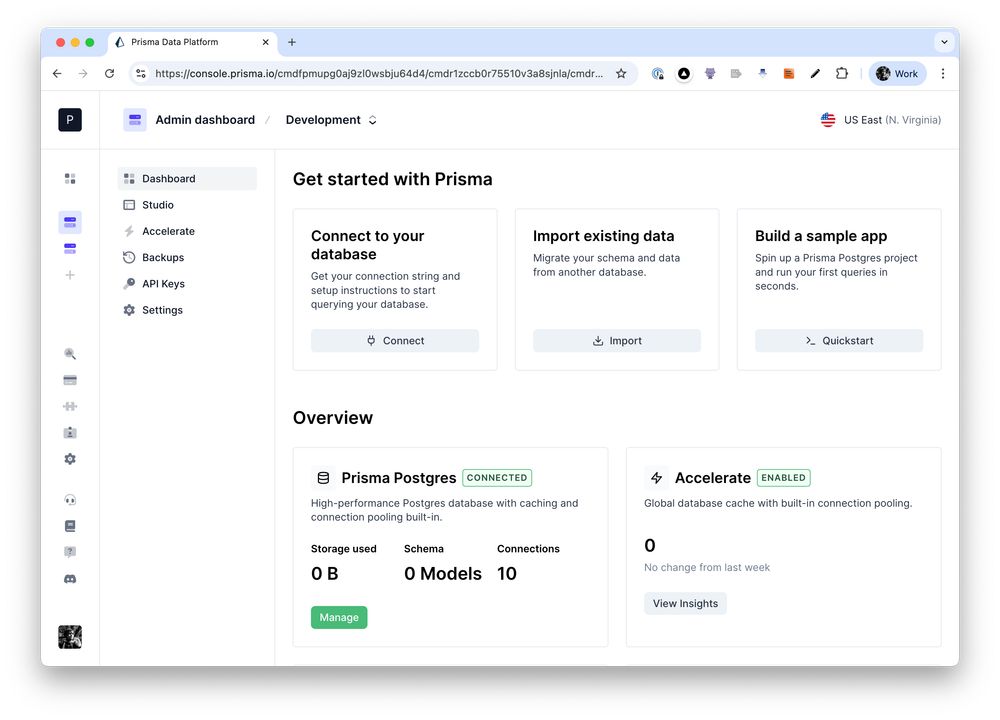Screen dimensions: 1000x720
Task: Open Accelerate in the sidebar
Action: tap(188, 231)
